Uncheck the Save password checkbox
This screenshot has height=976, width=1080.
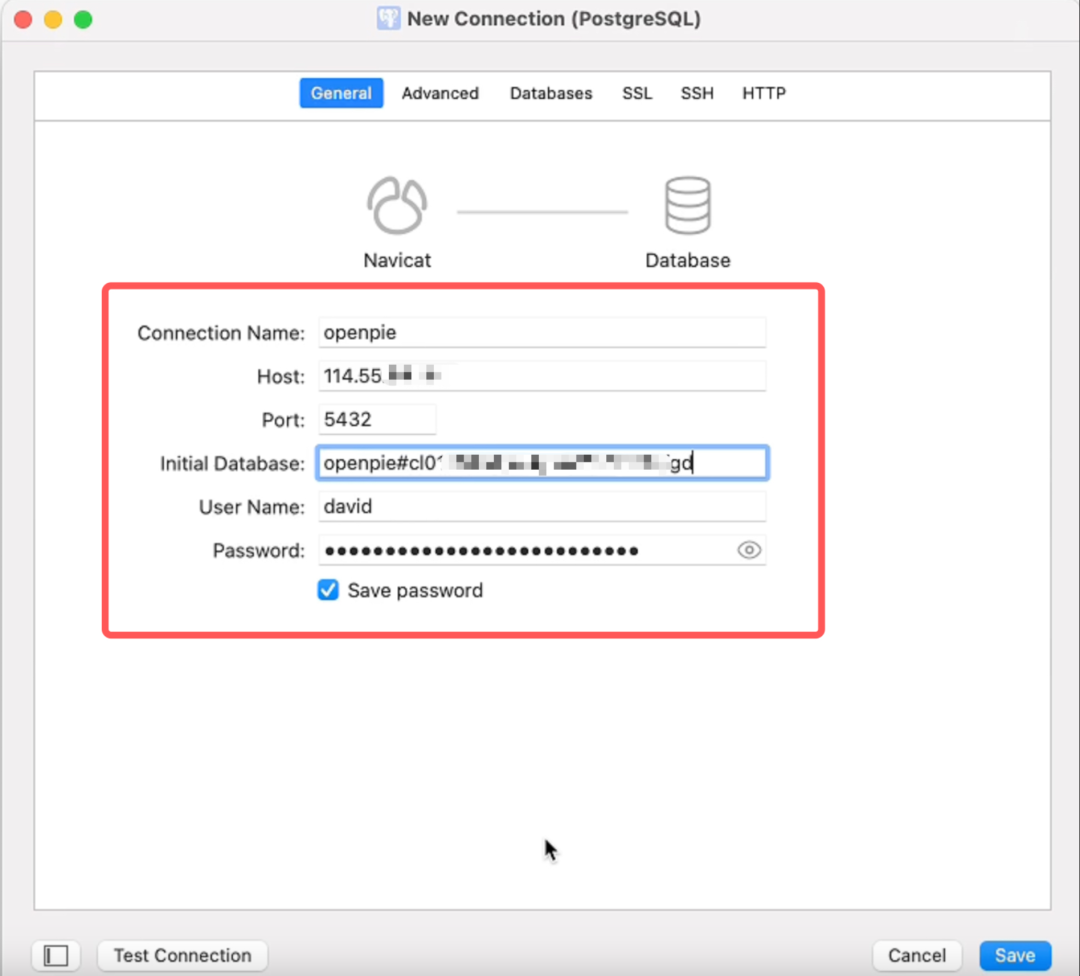(x=328, y=590)
